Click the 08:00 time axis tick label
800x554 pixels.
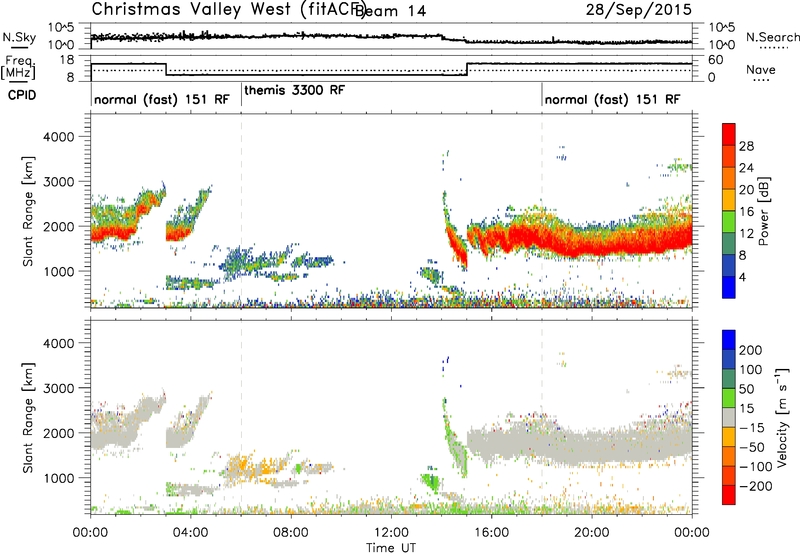tap(291, 533)
